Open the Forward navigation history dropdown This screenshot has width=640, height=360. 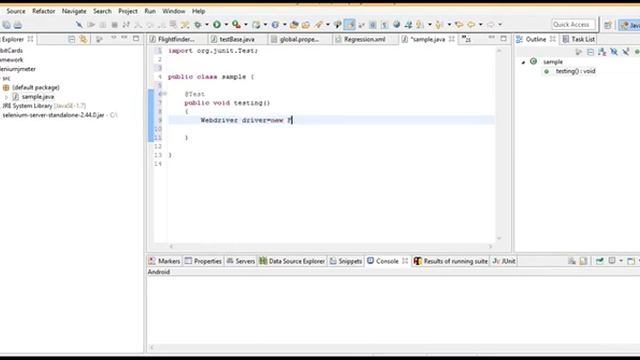pyautogui.click(x=500, y=24)
